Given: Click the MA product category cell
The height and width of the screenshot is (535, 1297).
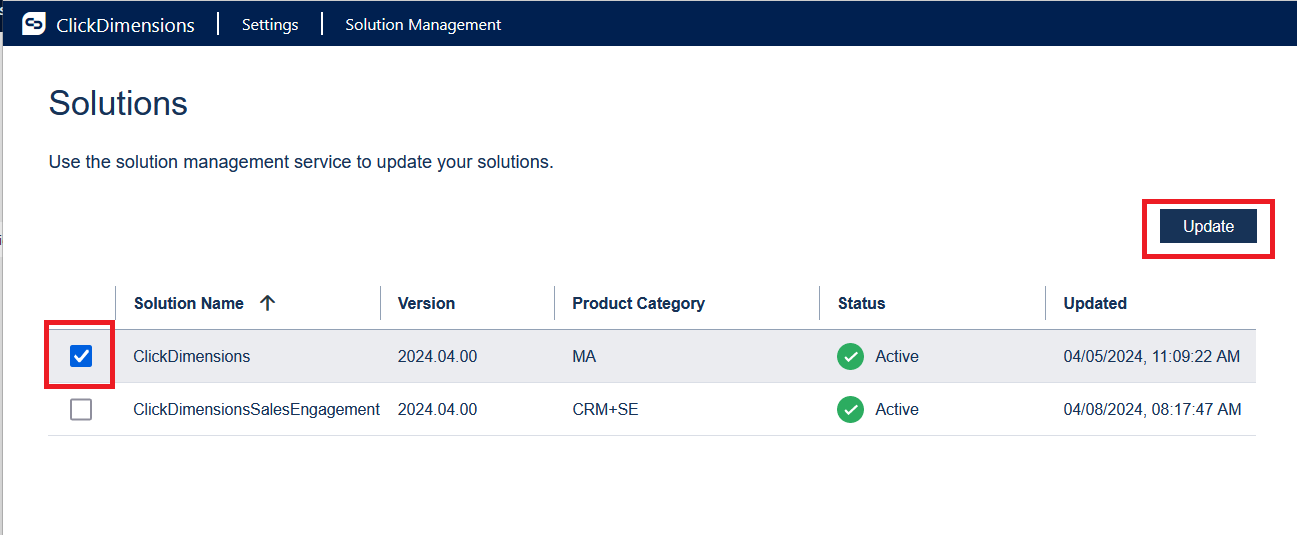Looking at the screenshot, I should pos(584,356).
